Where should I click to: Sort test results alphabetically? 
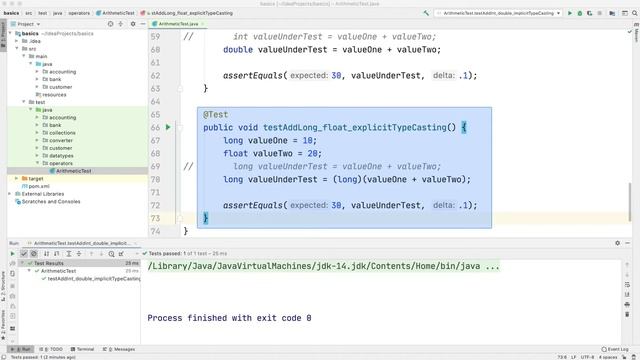tap(46, 253)
